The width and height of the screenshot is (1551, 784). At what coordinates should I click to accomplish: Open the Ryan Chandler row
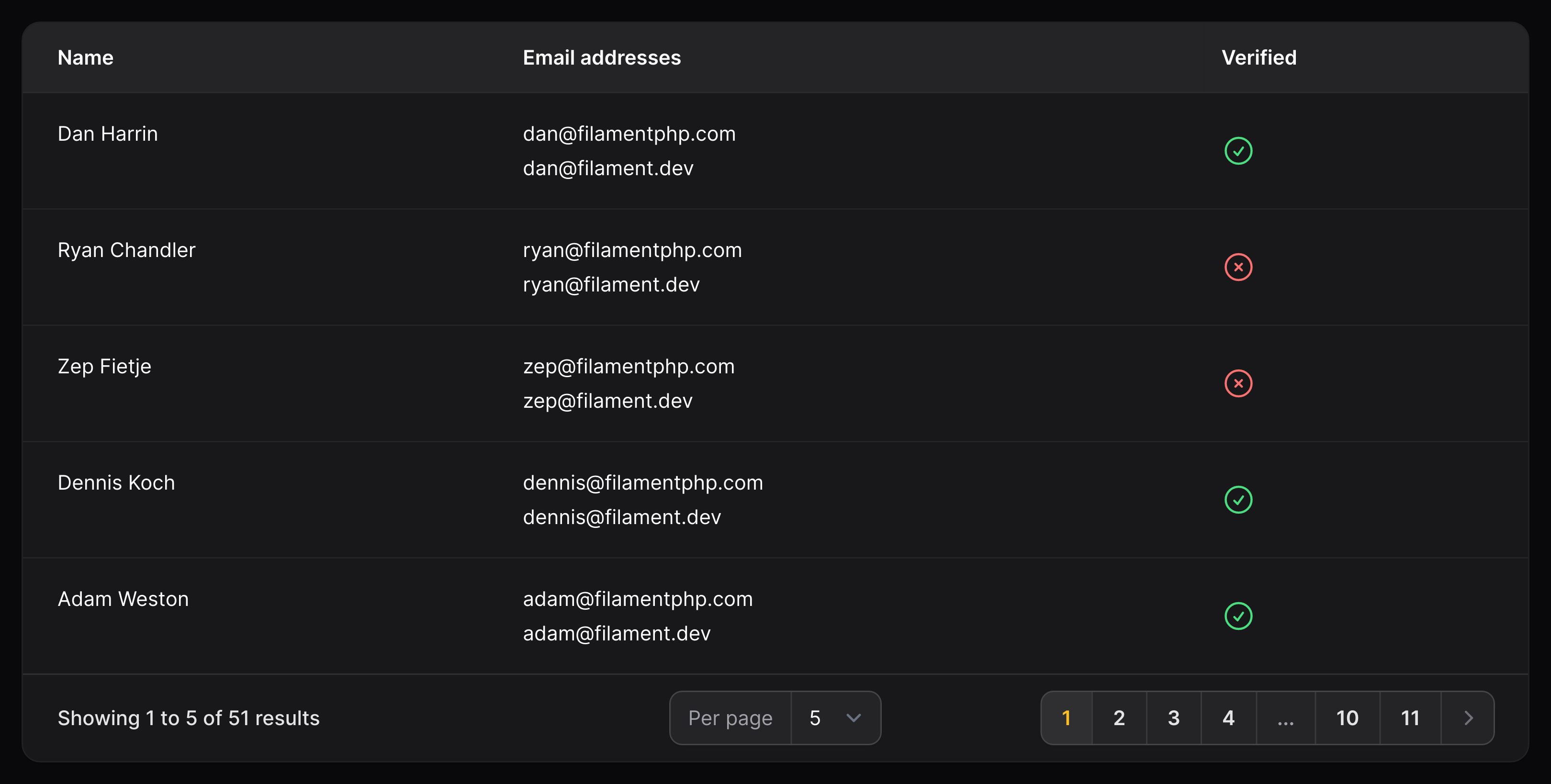(775, 267)
